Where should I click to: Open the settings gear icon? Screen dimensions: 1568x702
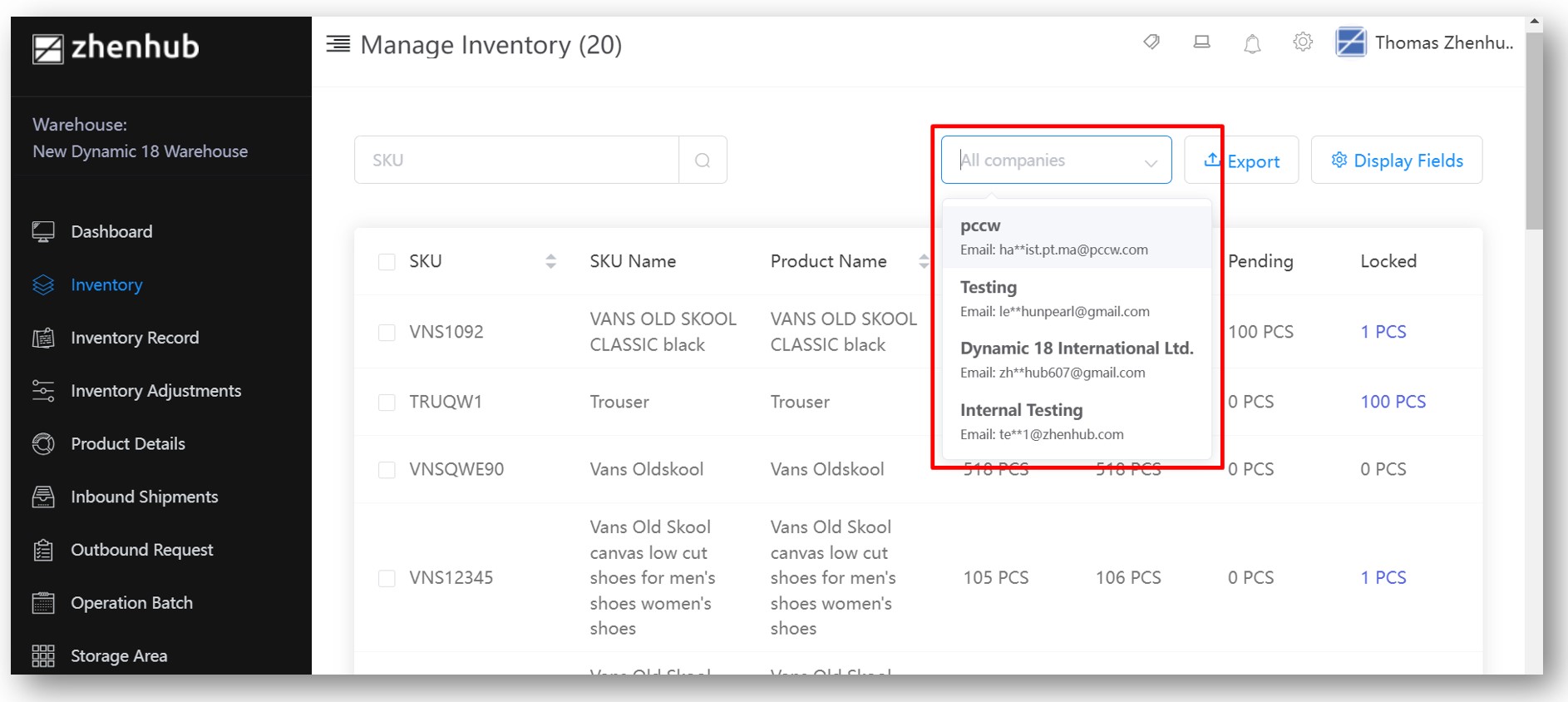tap(1303, 42)
